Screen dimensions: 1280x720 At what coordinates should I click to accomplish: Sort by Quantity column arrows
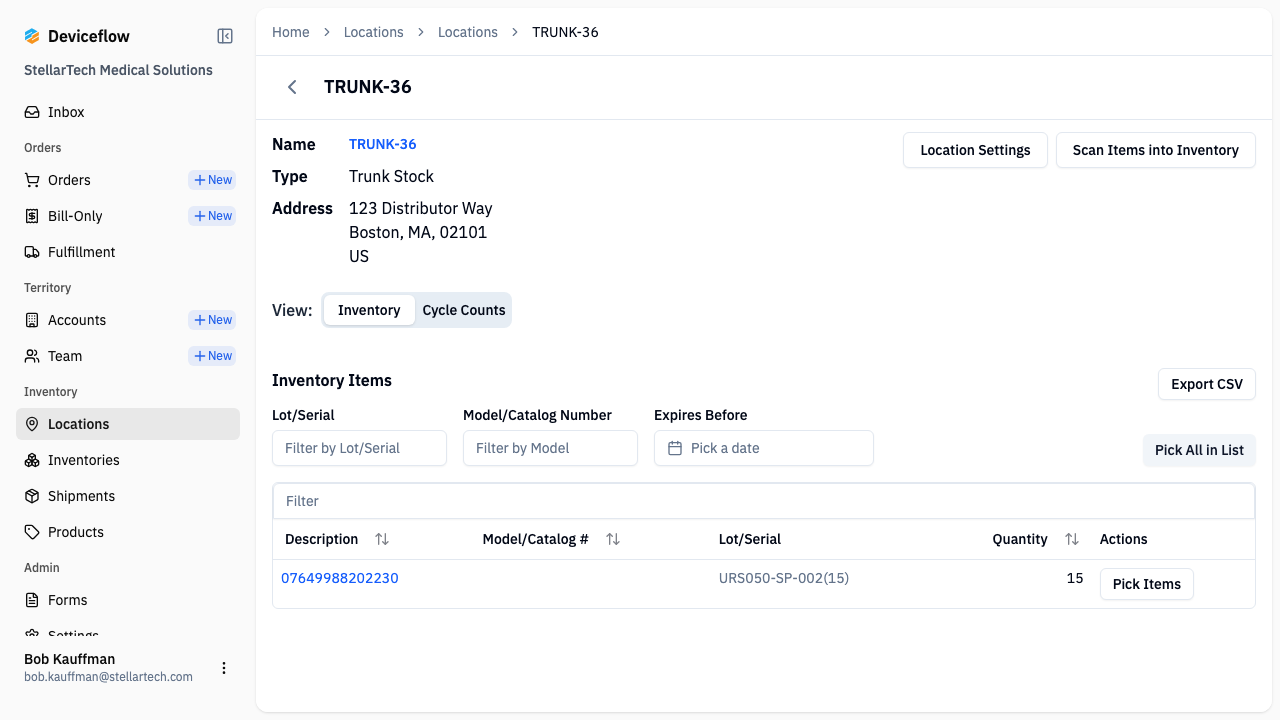[1072, 539]
